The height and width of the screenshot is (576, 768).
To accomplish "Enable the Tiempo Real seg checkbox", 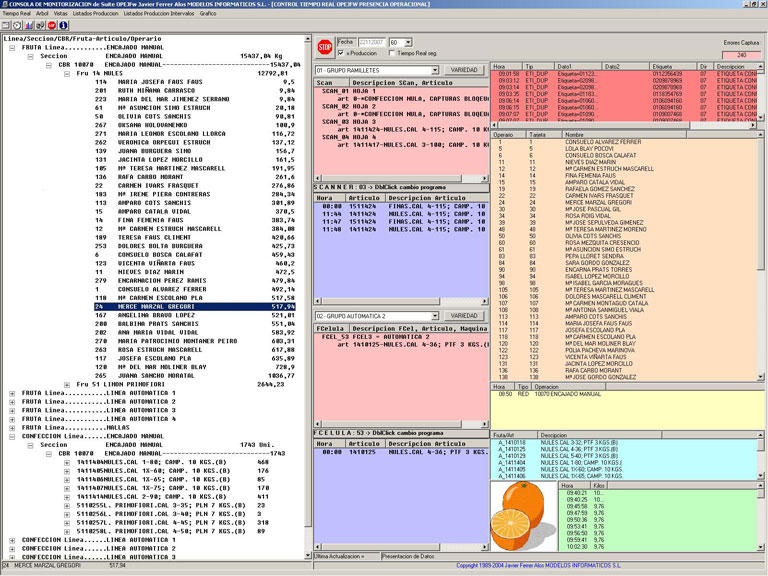I will click(391, 53).
